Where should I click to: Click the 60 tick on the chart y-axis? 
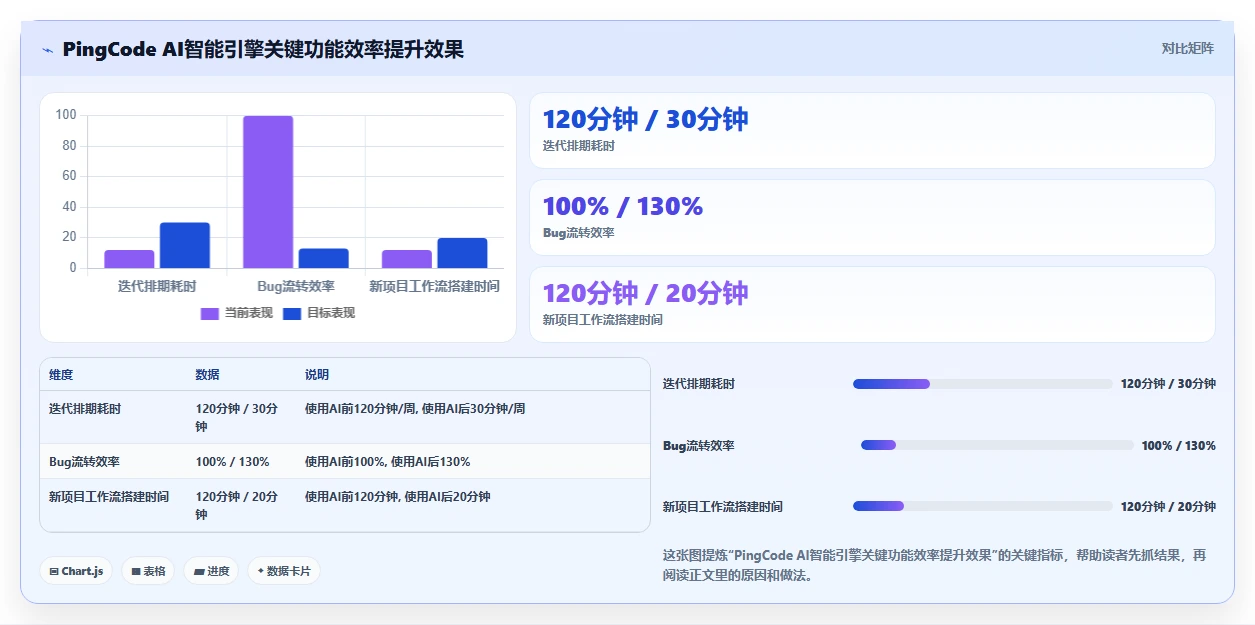tap(69, 176)
